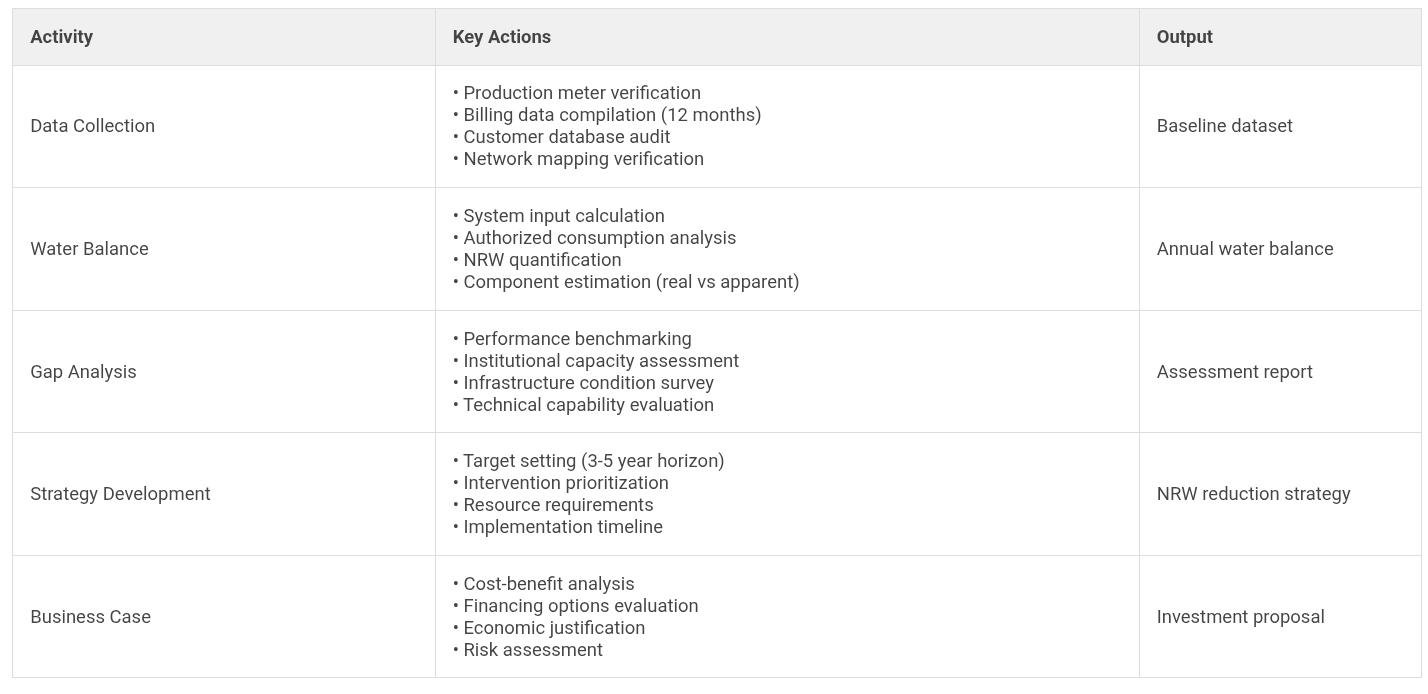Click the Billing data compilation line
1428x694 pixels.
611,115
